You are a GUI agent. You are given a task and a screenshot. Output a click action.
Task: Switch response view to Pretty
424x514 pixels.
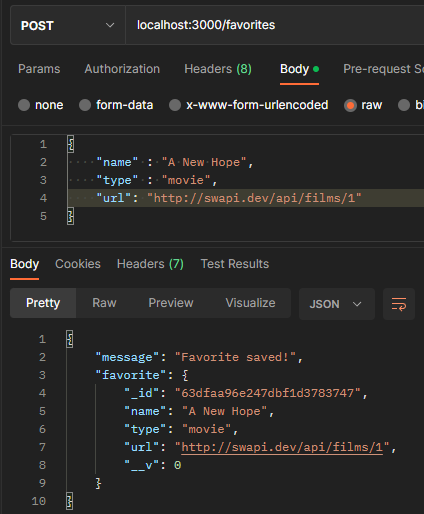coord(43,303)
